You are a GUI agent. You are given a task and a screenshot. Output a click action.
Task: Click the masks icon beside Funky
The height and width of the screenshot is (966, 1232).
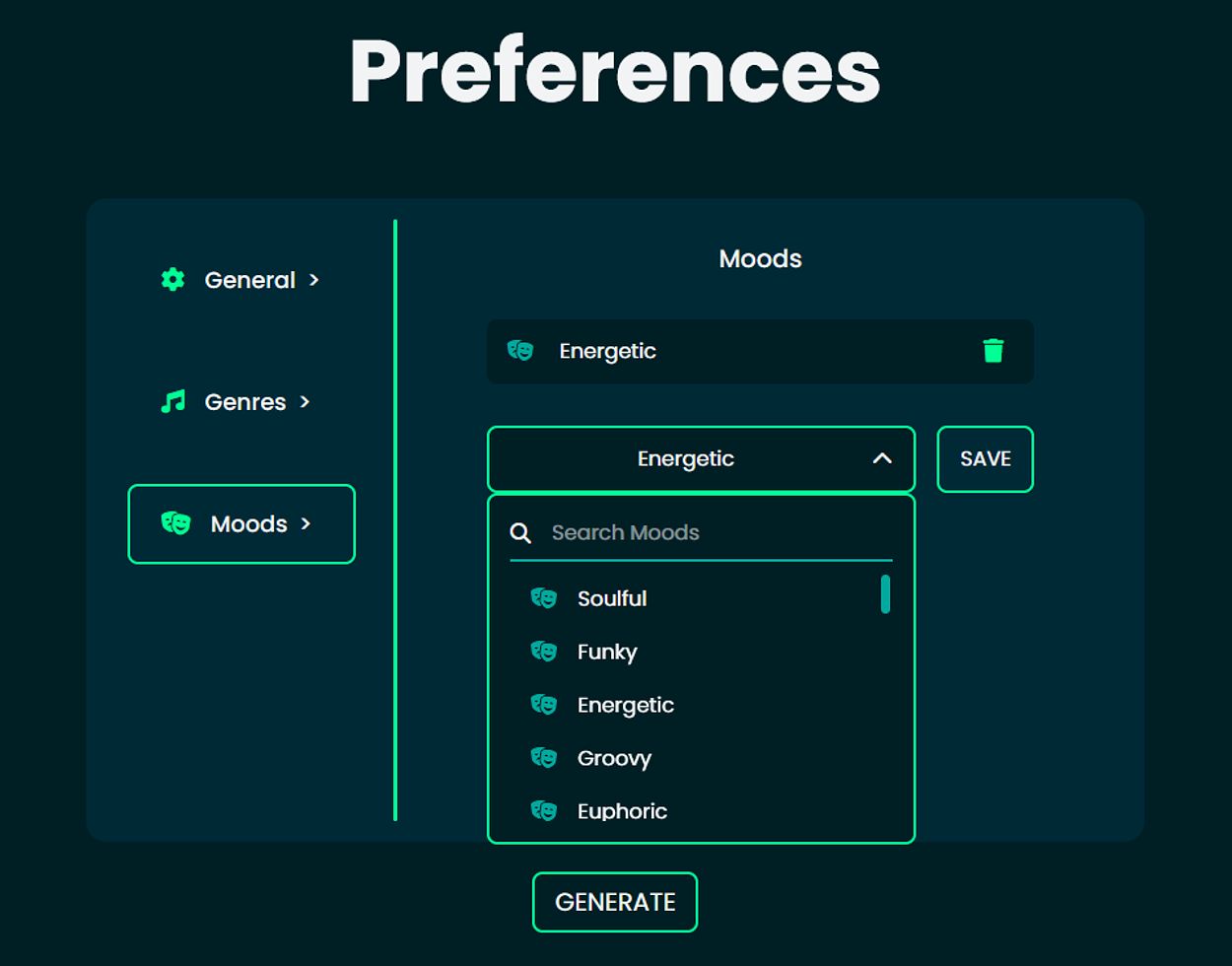point(544,652)
